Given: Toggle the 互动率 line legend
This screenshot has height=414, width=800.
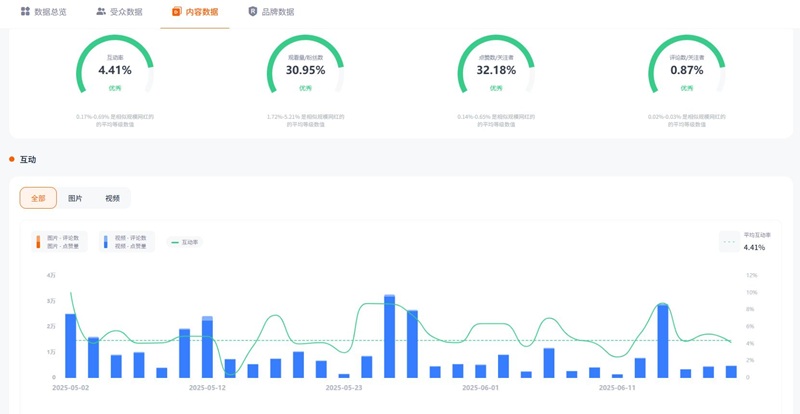Looking at the screenshot, I should [x=190, y=242].
